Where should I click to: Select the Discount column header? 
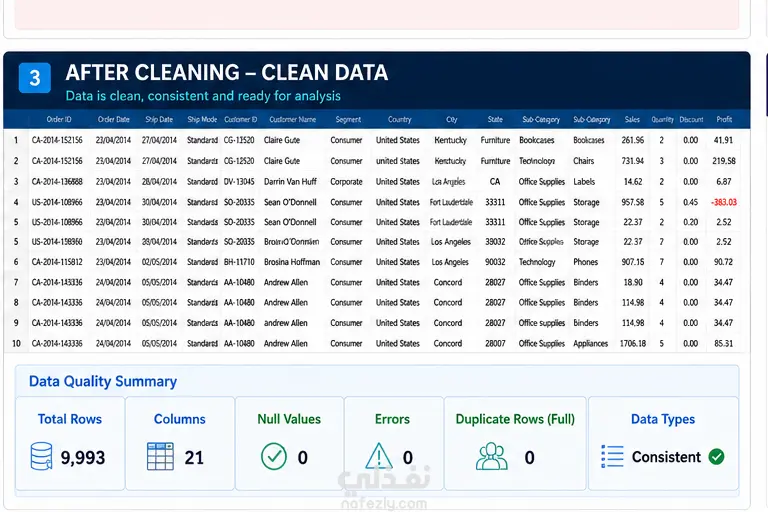coord(691,119)
